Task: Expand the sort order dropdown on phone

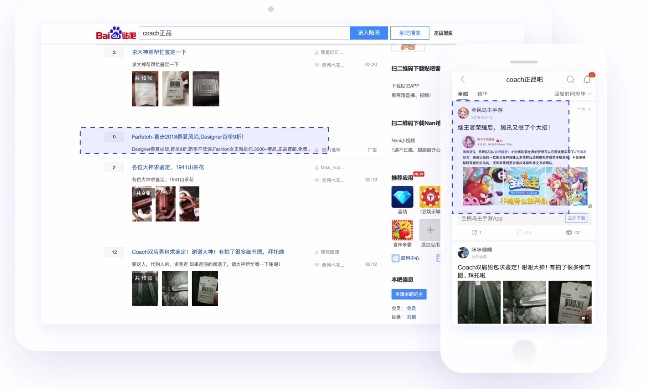Action: 573,94
